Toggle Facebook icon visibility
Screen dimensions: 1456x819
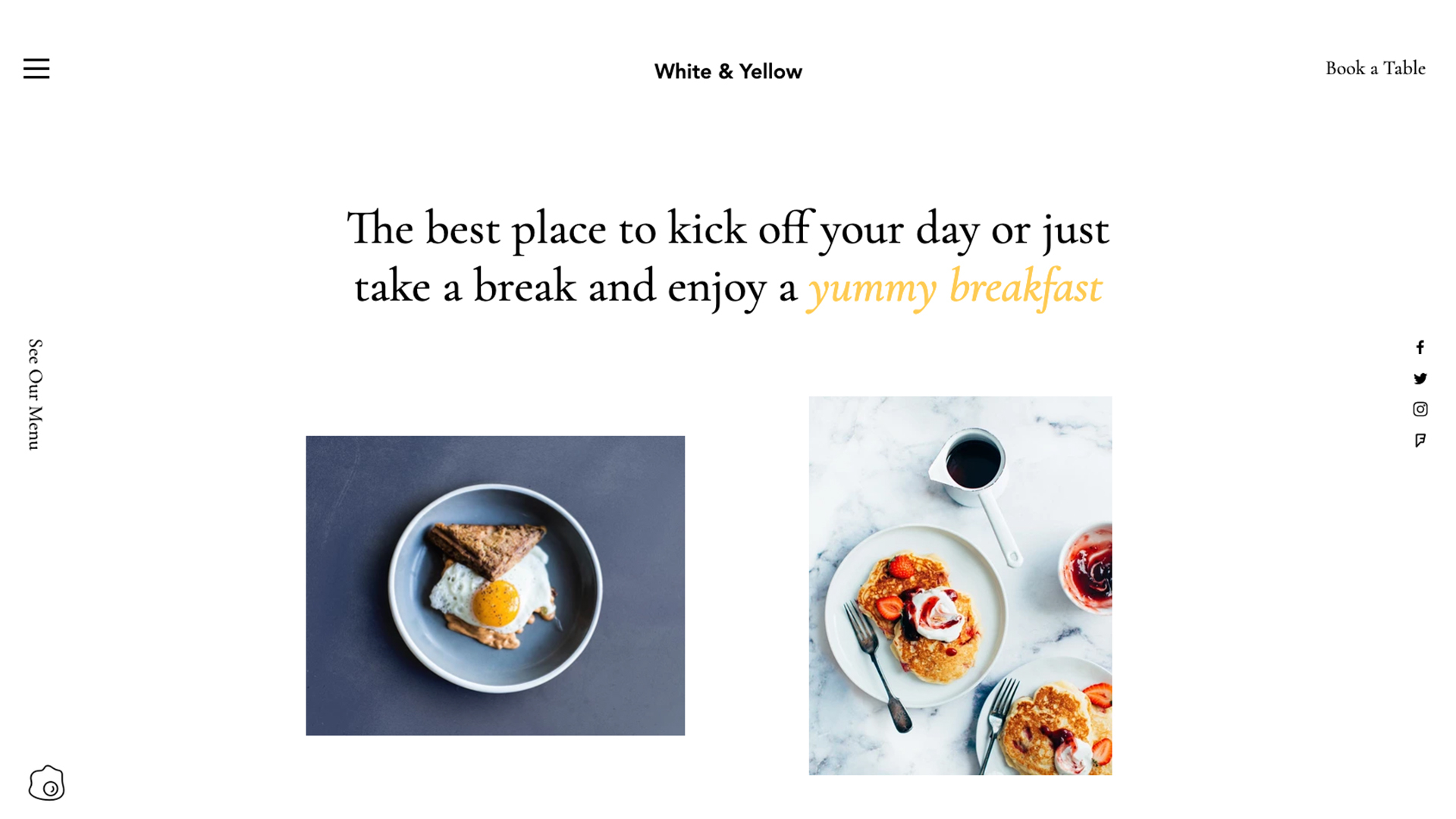point(1420,347)
